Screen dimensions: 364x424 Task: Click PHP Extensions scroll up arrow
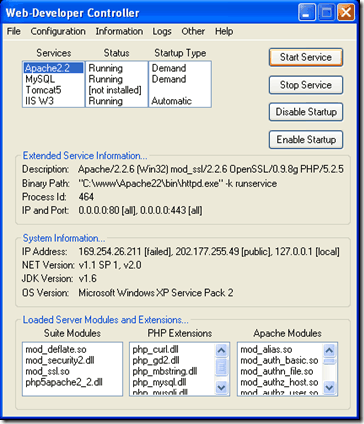221,350
